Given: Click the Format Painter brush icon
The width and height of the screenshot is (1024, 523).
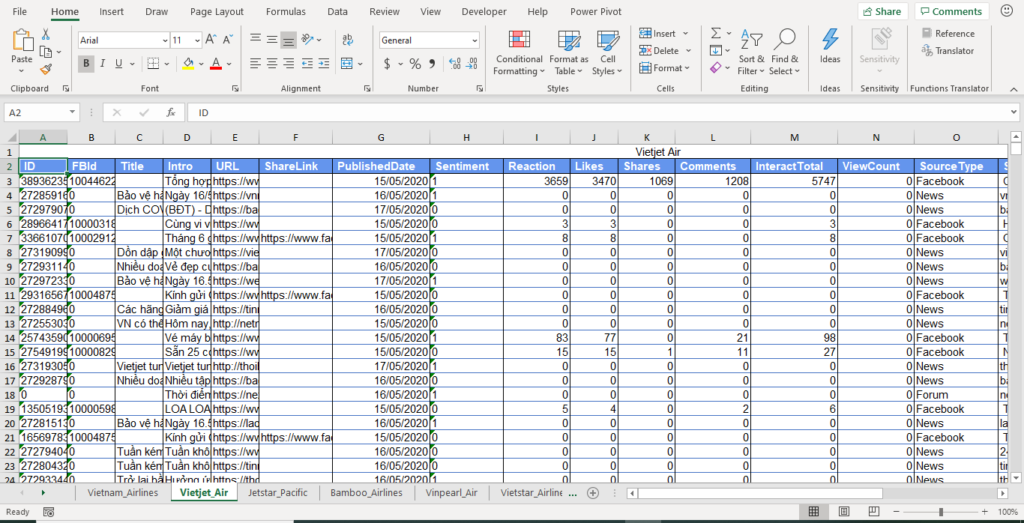Looking at the screenshot, I should click(46, 69).
